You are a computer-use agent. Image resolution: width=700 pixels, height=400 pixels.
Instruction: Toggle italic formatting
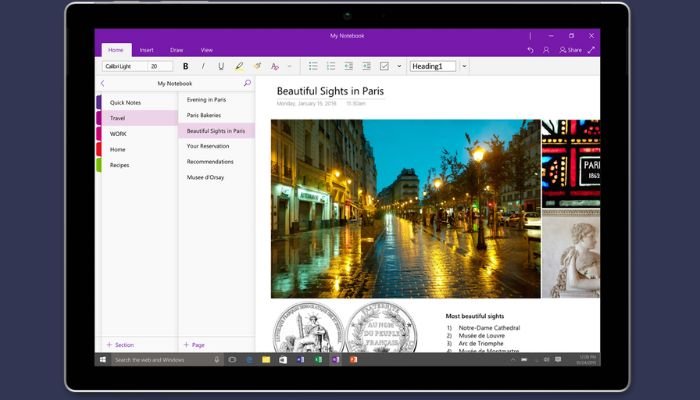[203, 67]
